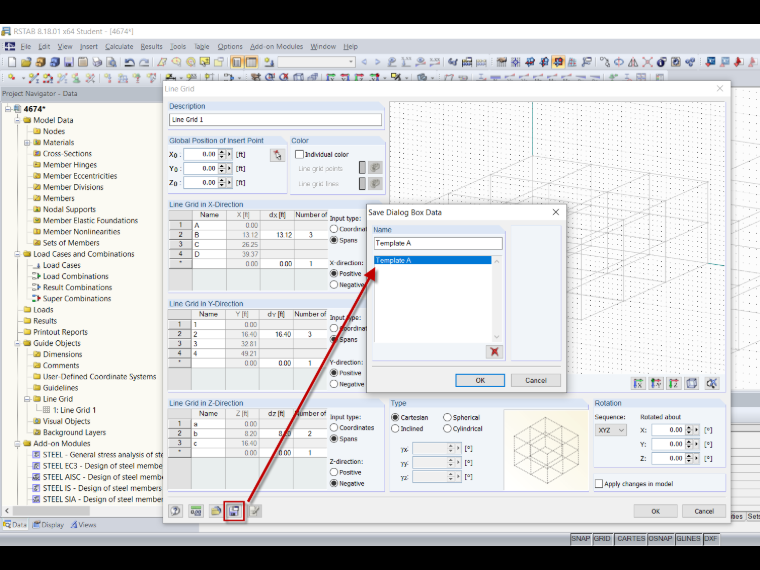This screenshot has width=760, height=570.
Task: Collapse the Load Cases and Combinations node
Action: (17, 254)
